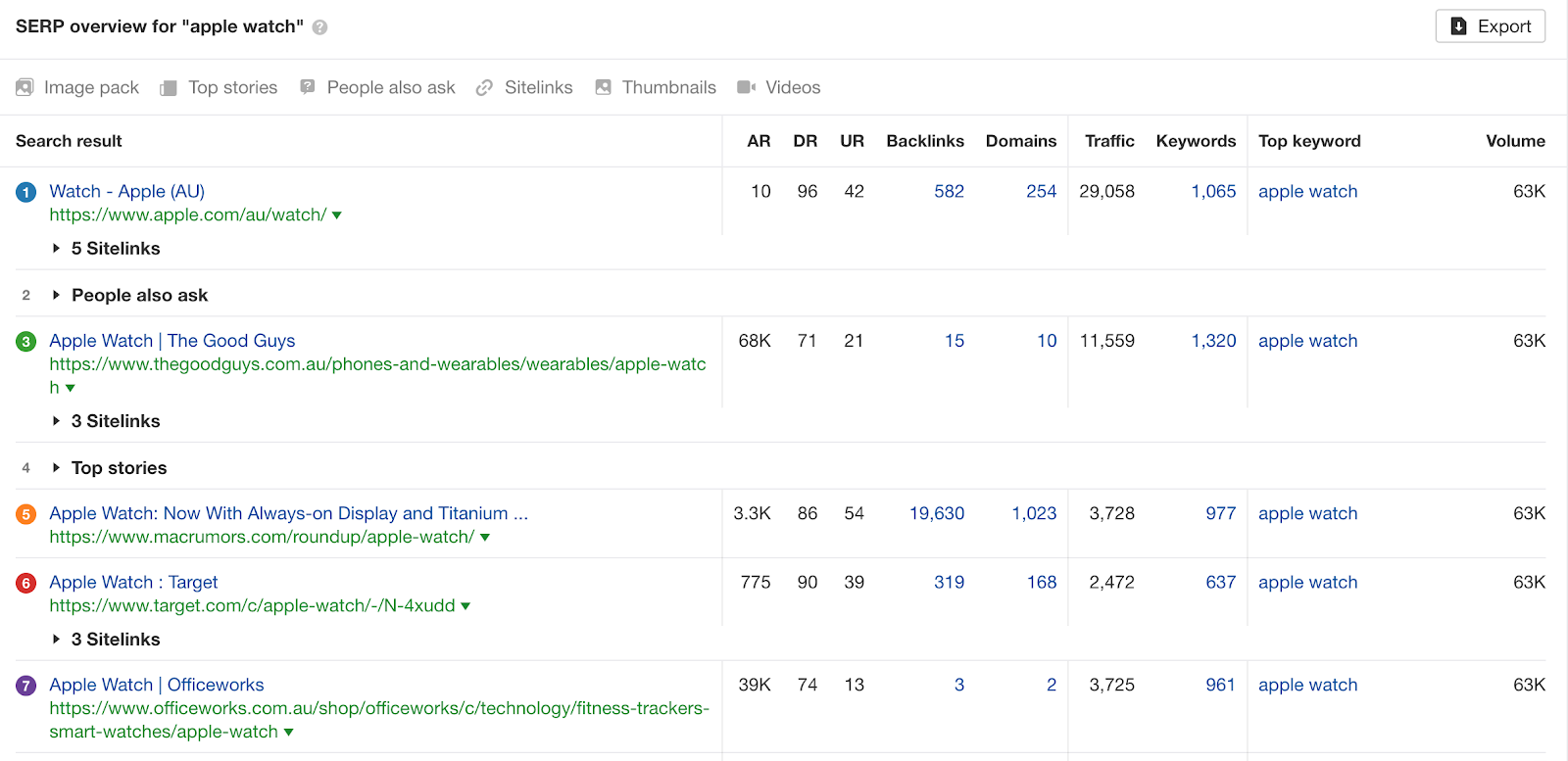Open the Apple Watch | The Good Guys result

click(172, 341)
